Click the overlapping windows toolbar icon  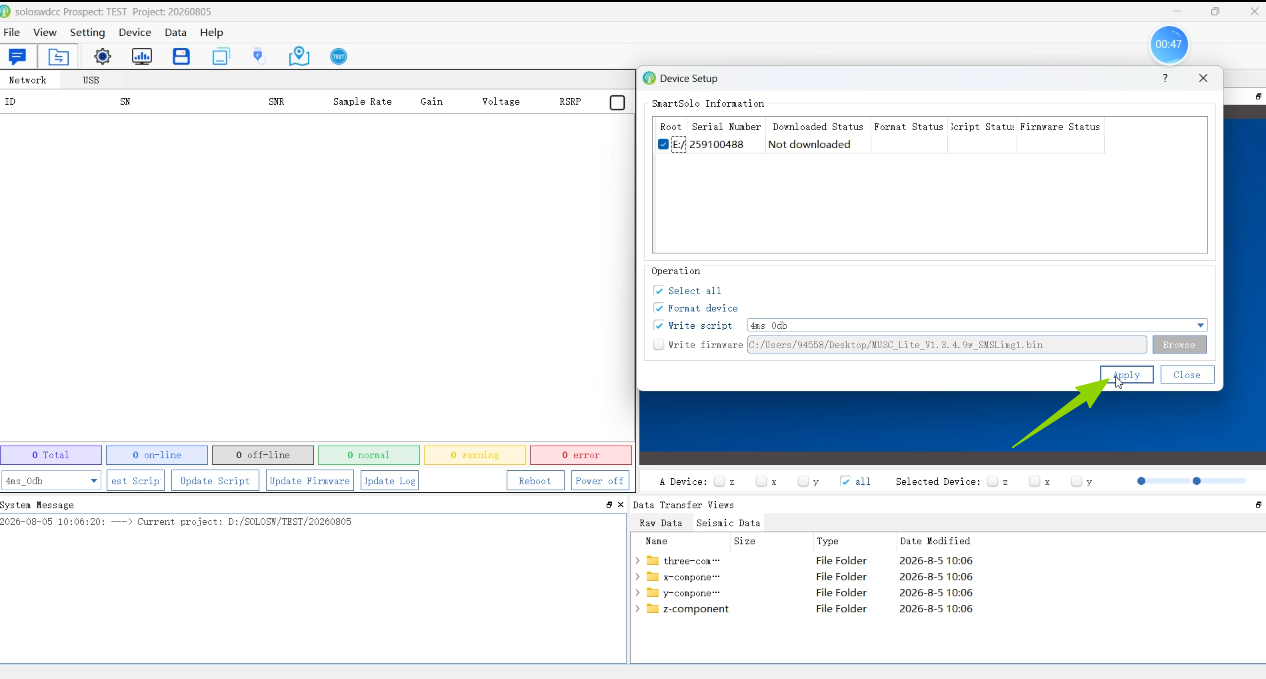tap(220, 57)
